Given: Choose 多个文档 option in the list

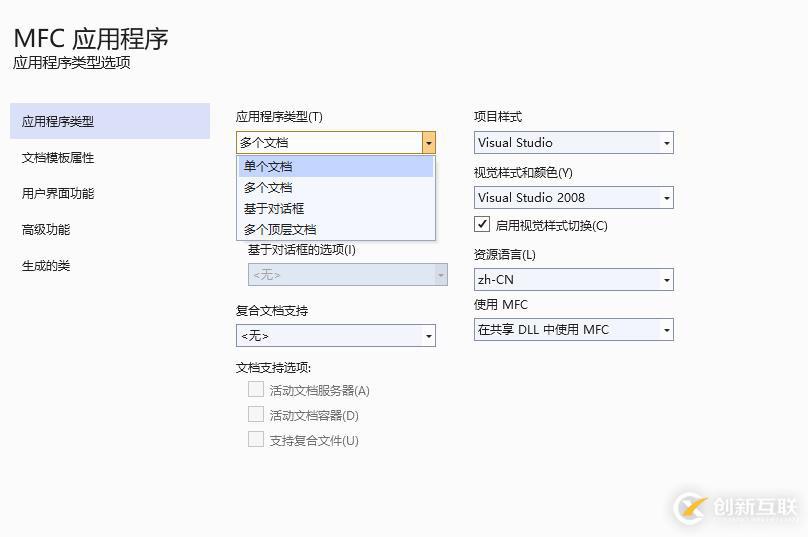Looking at the screenshot, I should point(268,187).
